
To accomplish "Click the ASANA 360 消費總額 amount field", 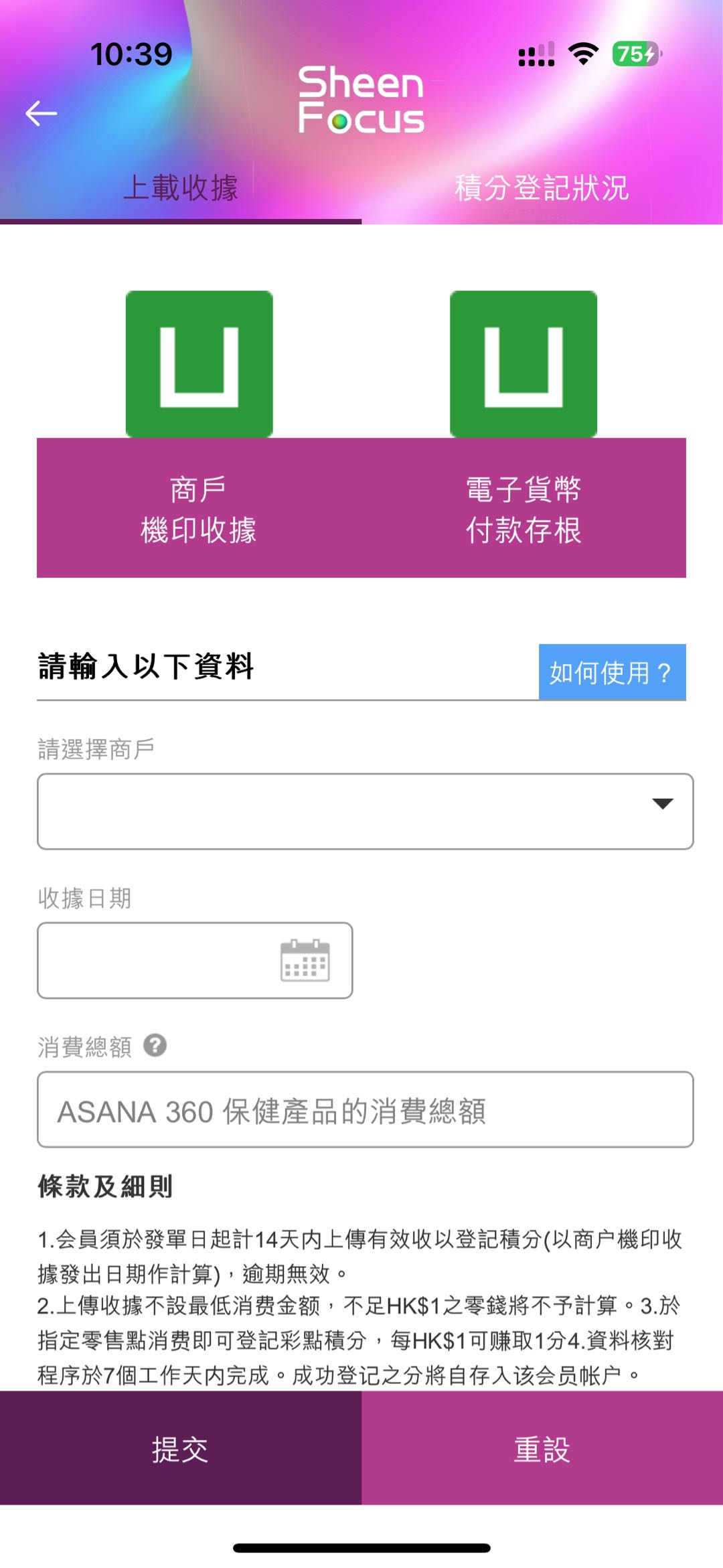I will pos(365,1109).
